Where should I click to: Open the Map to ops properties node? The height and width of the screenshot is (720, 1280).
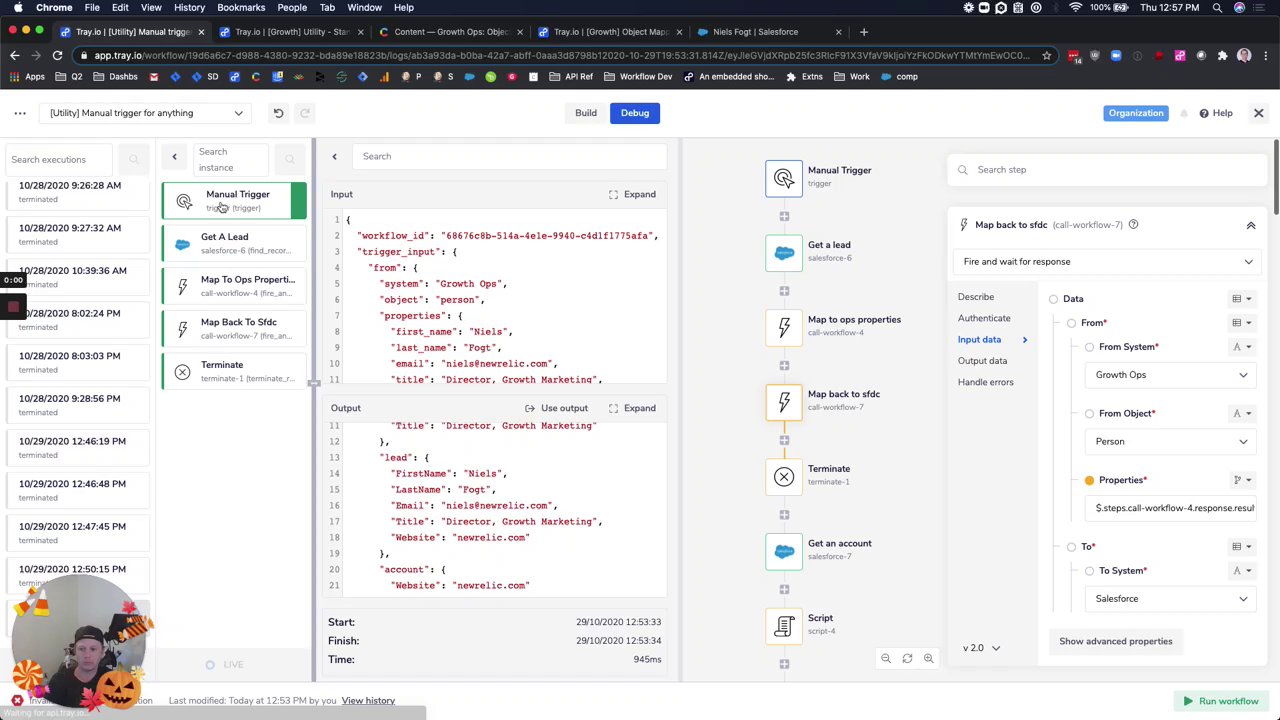tap(784, 327)
